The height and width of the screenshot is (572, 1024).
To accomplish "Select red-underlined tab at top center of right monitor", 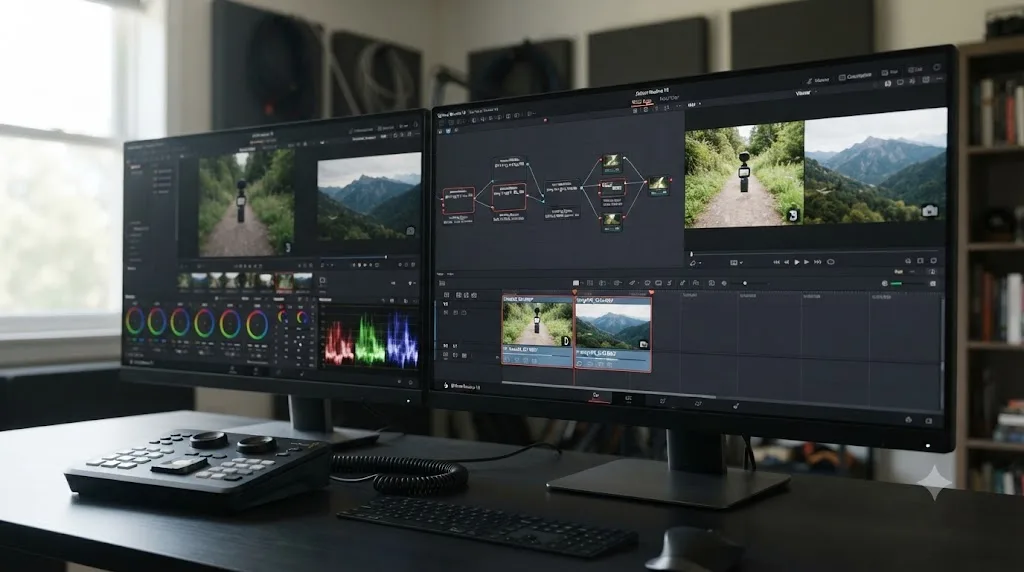I will pyautogui.click(x=641, y=101).
